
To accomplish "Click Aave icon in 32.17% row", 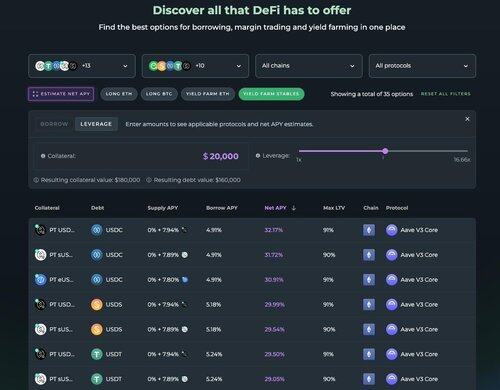I will tap(392, 230).
